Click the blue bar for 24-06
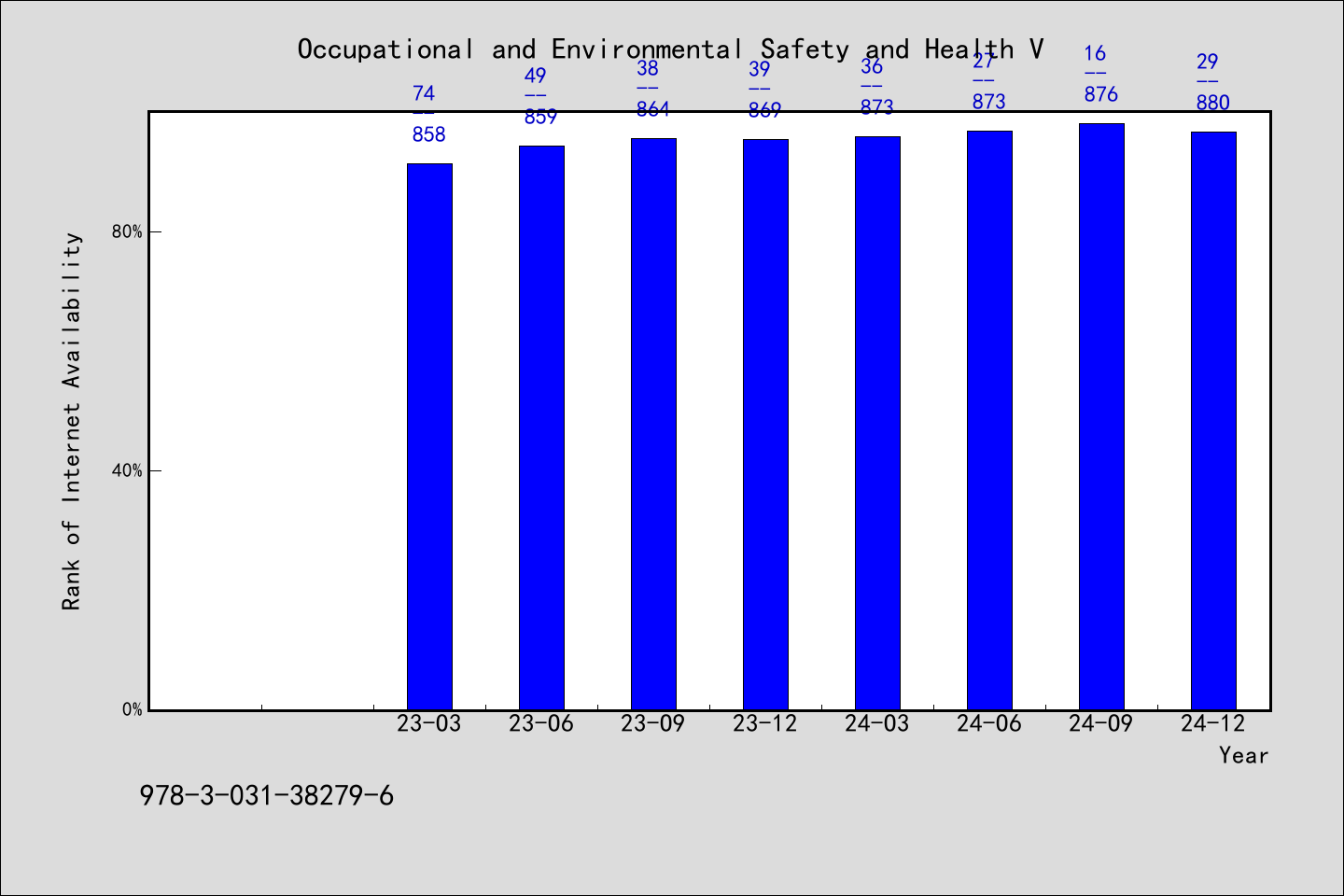Screen dimensions: 1344x896 tap(989, 420)
